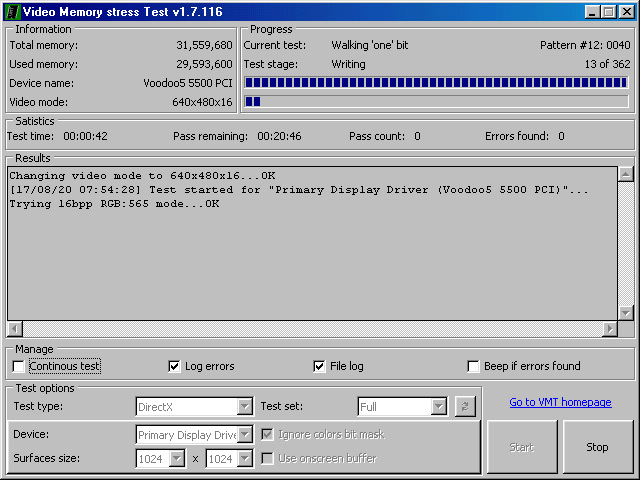Open the Test type DirectX dropdown

click(x=244, y=407)
